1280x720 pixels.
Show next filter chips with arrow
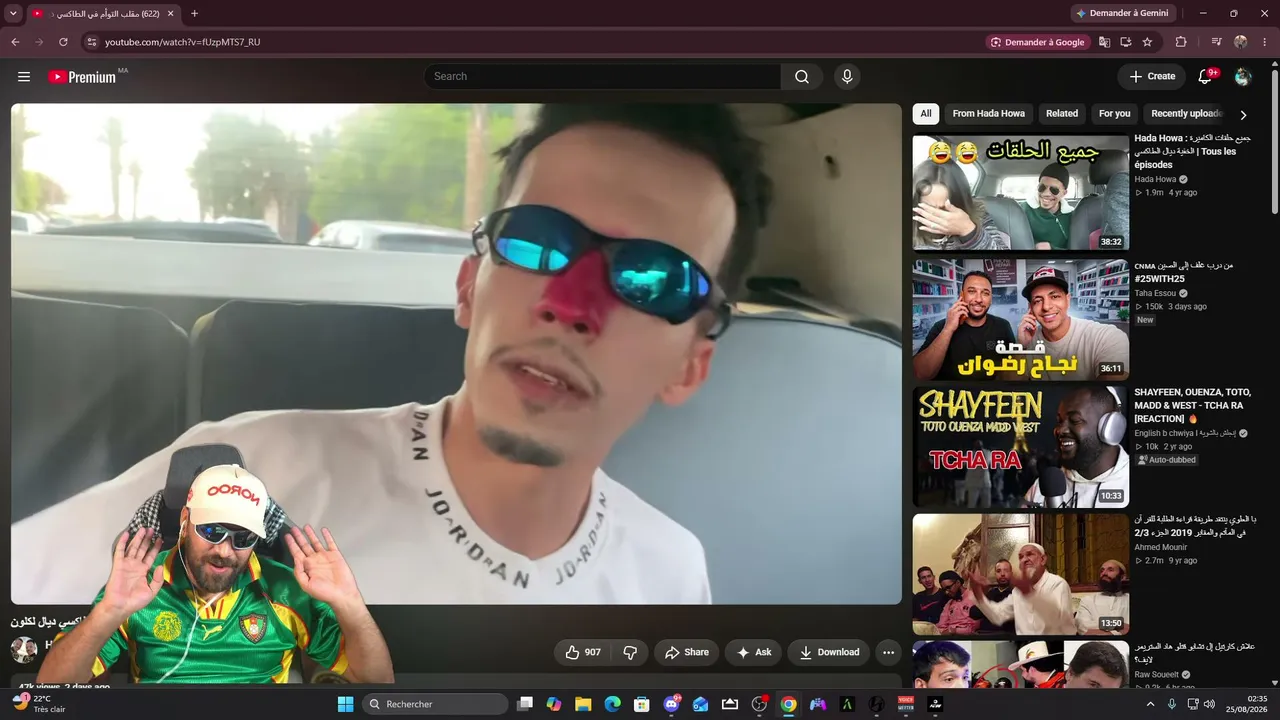(x=1243, y=114)
